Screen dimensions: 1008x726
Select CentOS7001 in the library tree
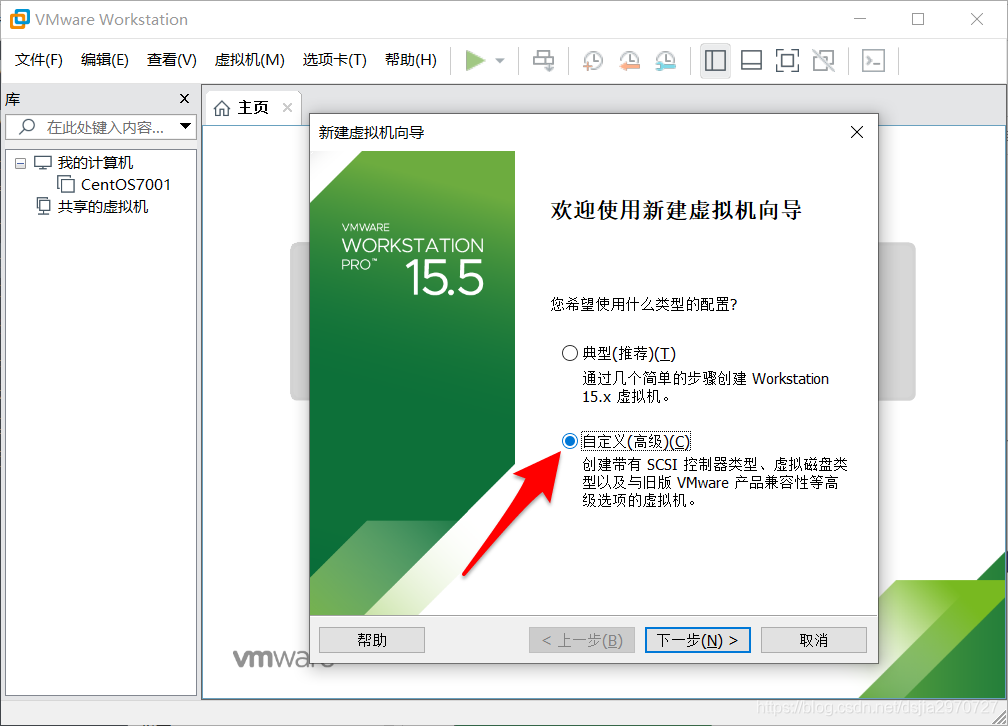coord(126,185)
